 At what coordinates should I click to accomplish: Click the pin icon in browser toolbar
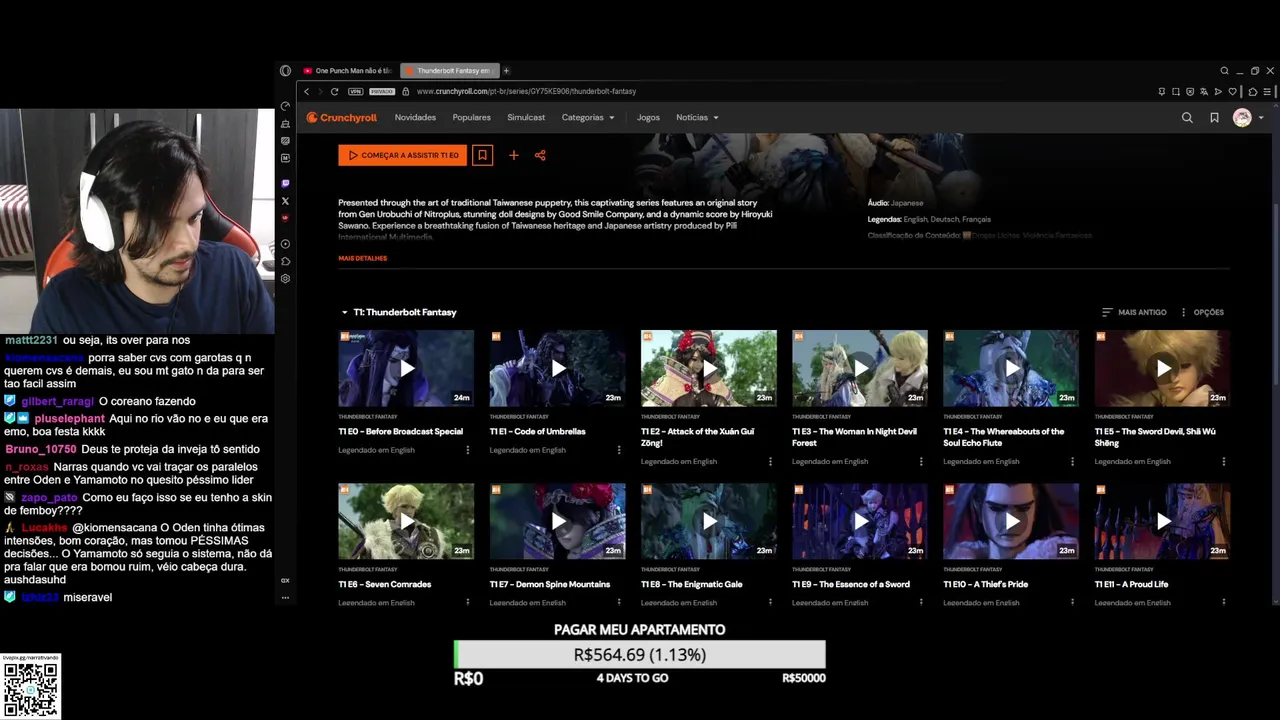1162,91
